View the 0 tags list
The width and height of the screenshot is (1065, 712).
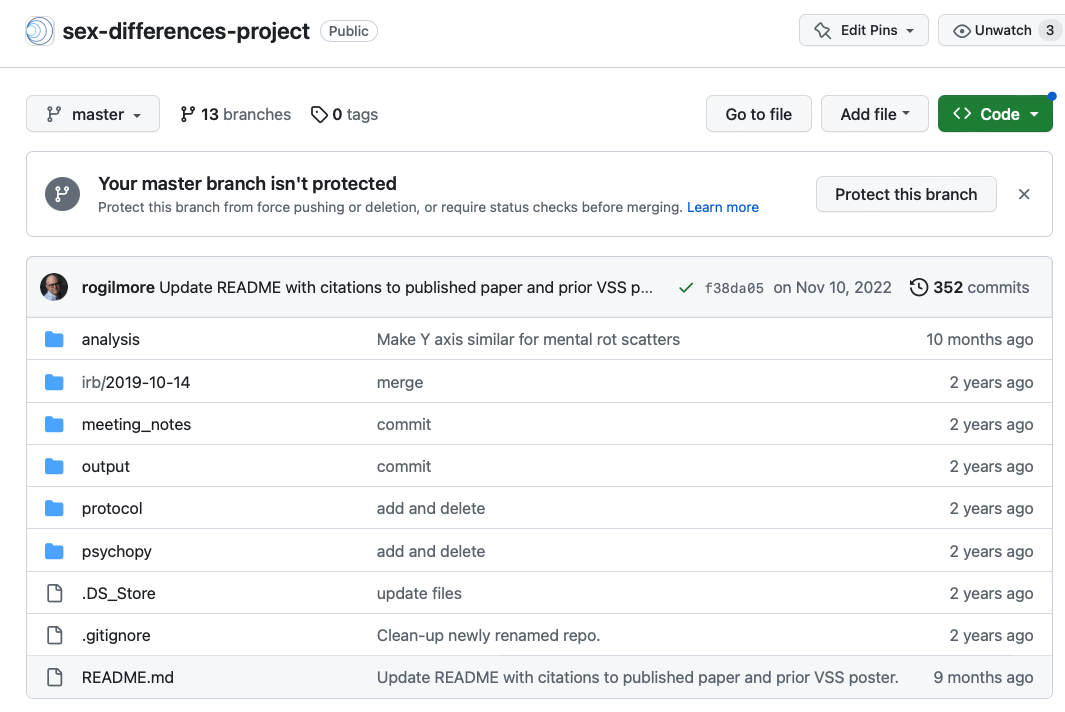(x=344, y=115)
